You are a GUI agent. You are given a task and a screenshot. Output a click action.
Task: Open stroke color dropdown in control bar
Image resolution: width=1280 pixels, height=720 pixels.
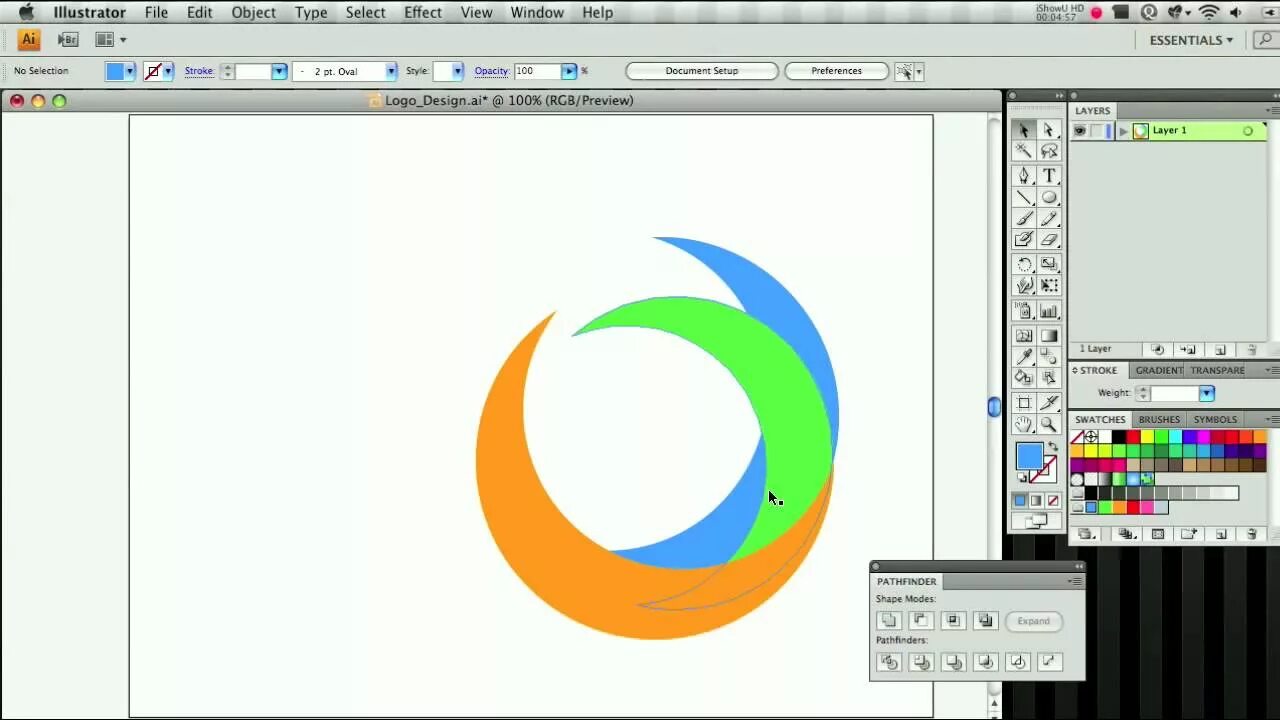[x=167, y=71]
